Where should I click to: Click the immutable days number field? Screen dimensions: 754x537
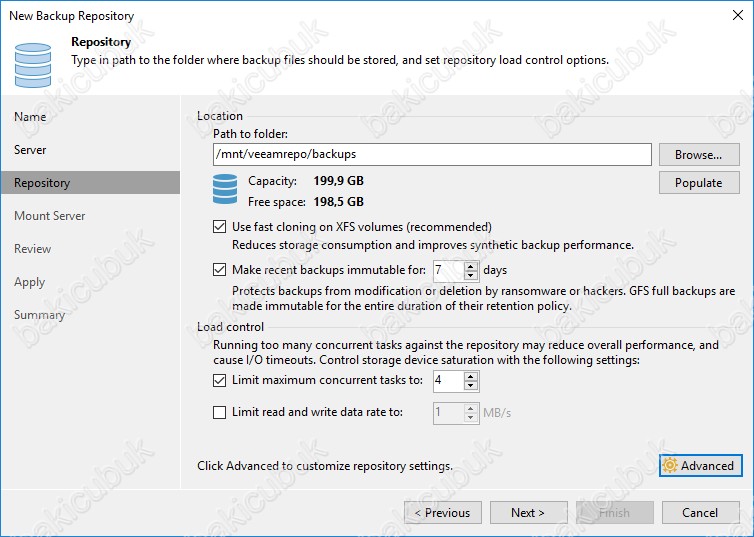click(x=449, y=270)
